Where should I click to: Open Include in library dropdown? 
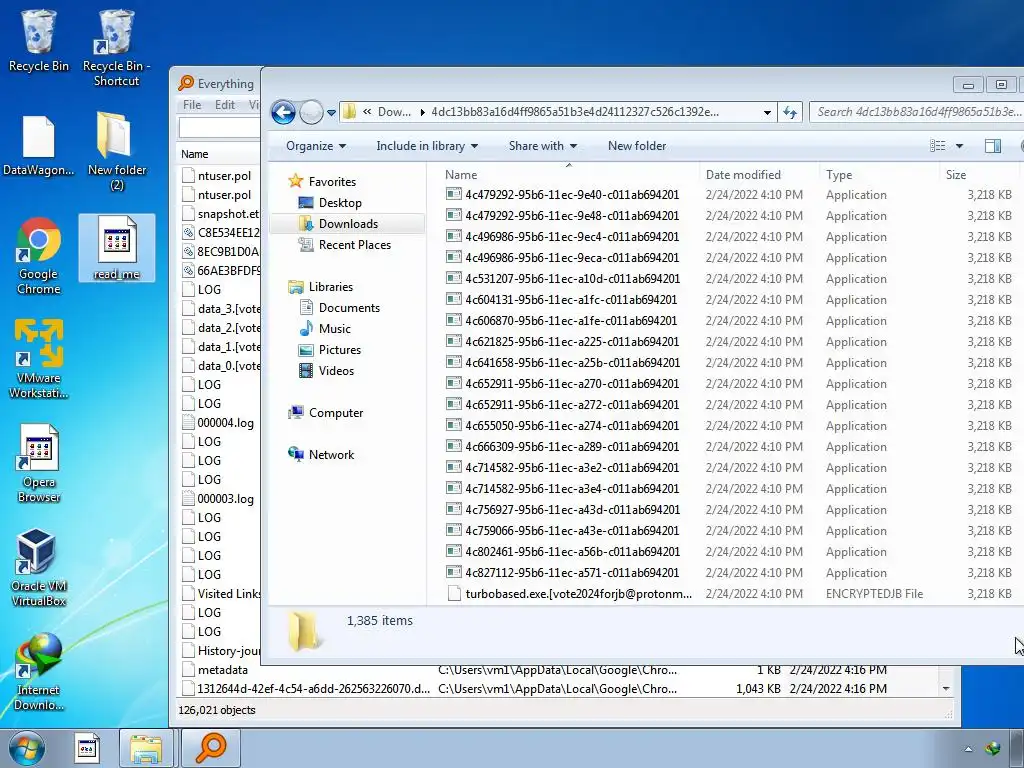pos(427,146)
